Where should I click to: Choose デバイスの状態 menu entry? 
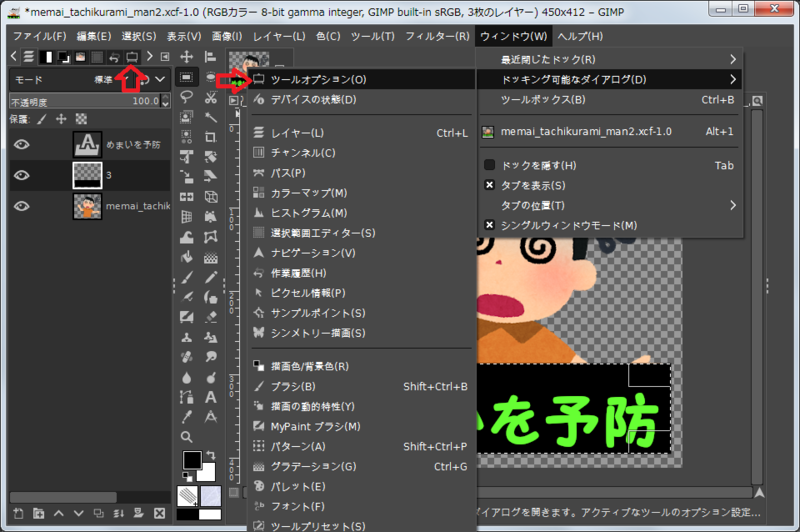(362, 99)
